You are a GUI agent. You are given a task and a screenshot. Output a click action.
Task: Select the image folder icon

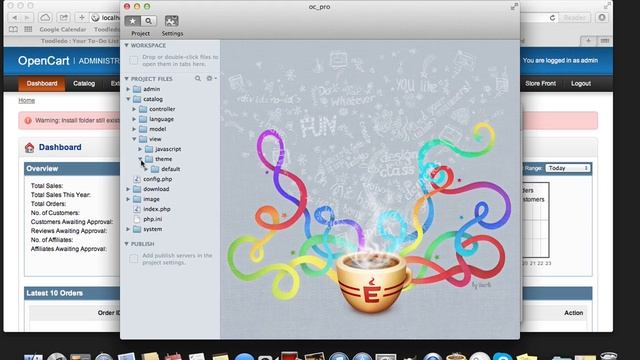137,199
